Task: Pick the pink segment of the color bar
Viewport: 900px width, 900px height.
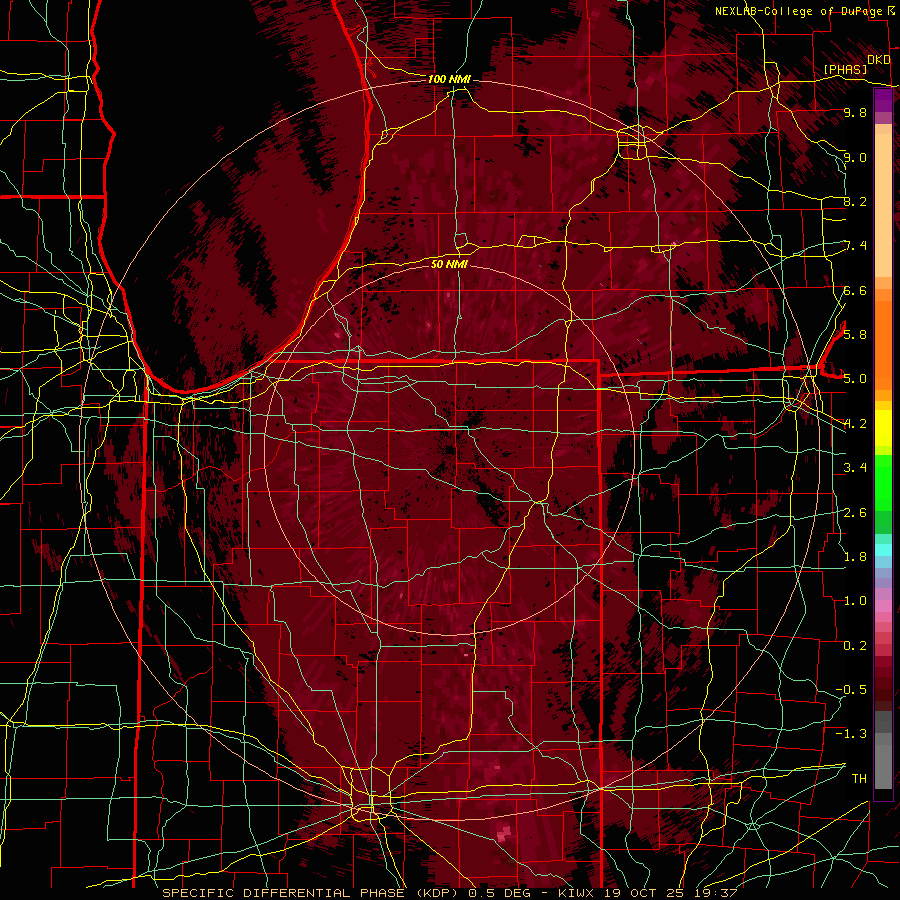Action: (x=883, y=606)
